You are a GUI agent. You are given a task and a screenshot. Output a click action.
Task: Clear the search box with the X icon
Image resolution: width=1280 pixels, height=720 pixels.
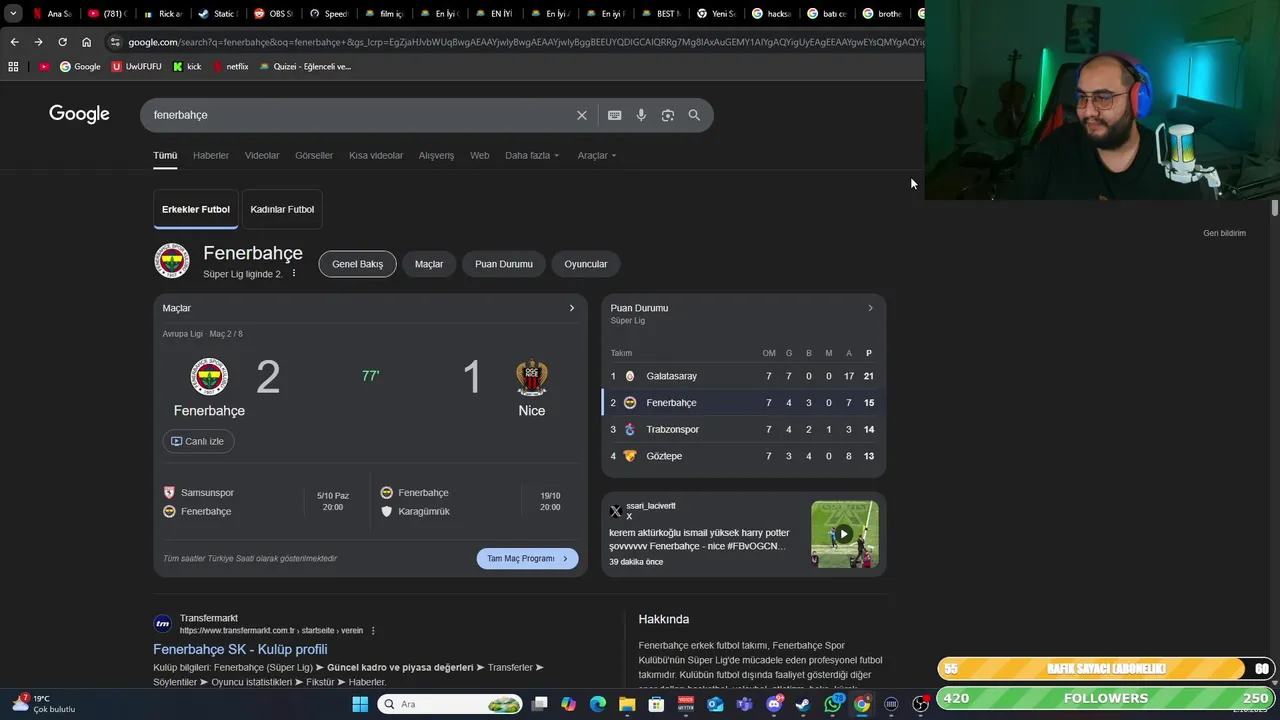click(x=582, y=115)
